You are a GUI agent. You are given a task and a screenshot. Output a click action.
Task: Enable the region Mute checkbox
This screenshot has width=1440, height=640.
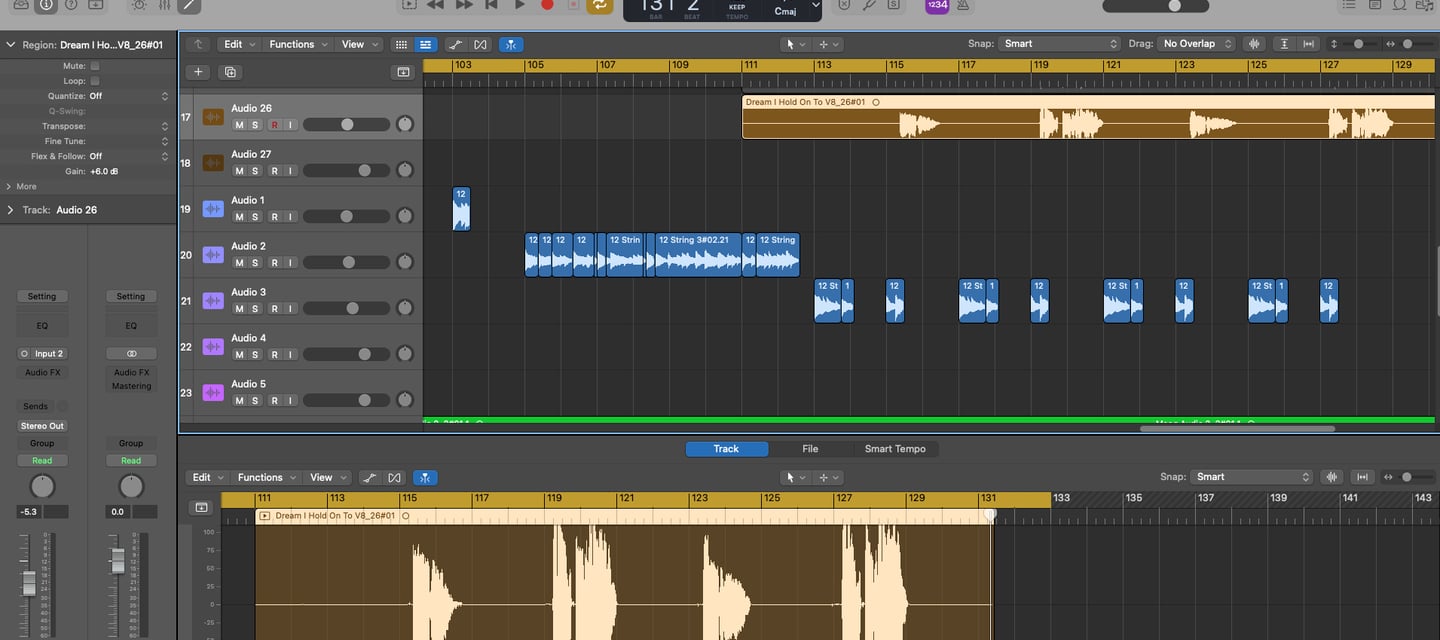(x=95, y=66)
